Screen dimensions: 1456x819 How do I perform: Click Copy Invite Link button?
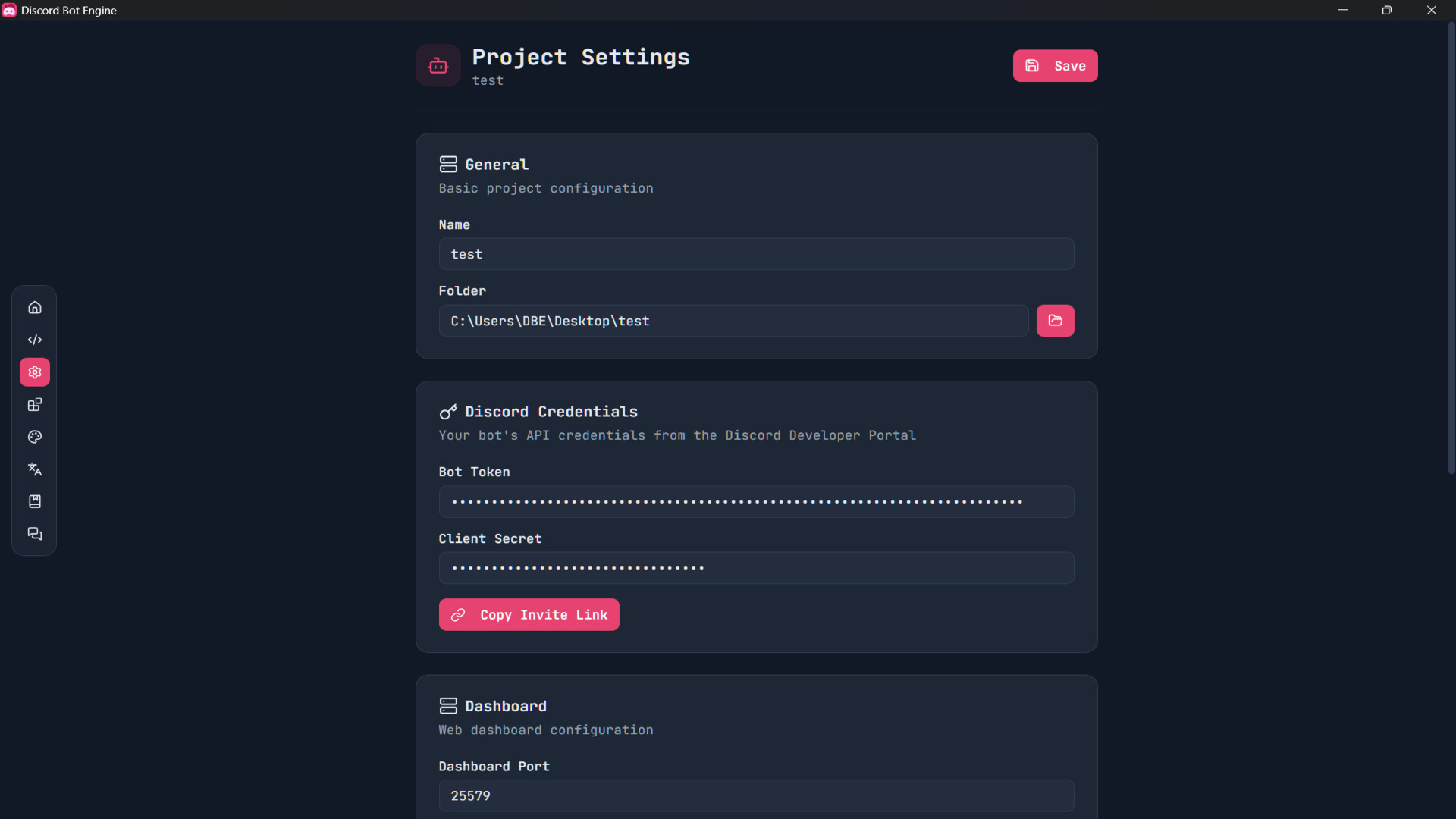pos(529,615)
